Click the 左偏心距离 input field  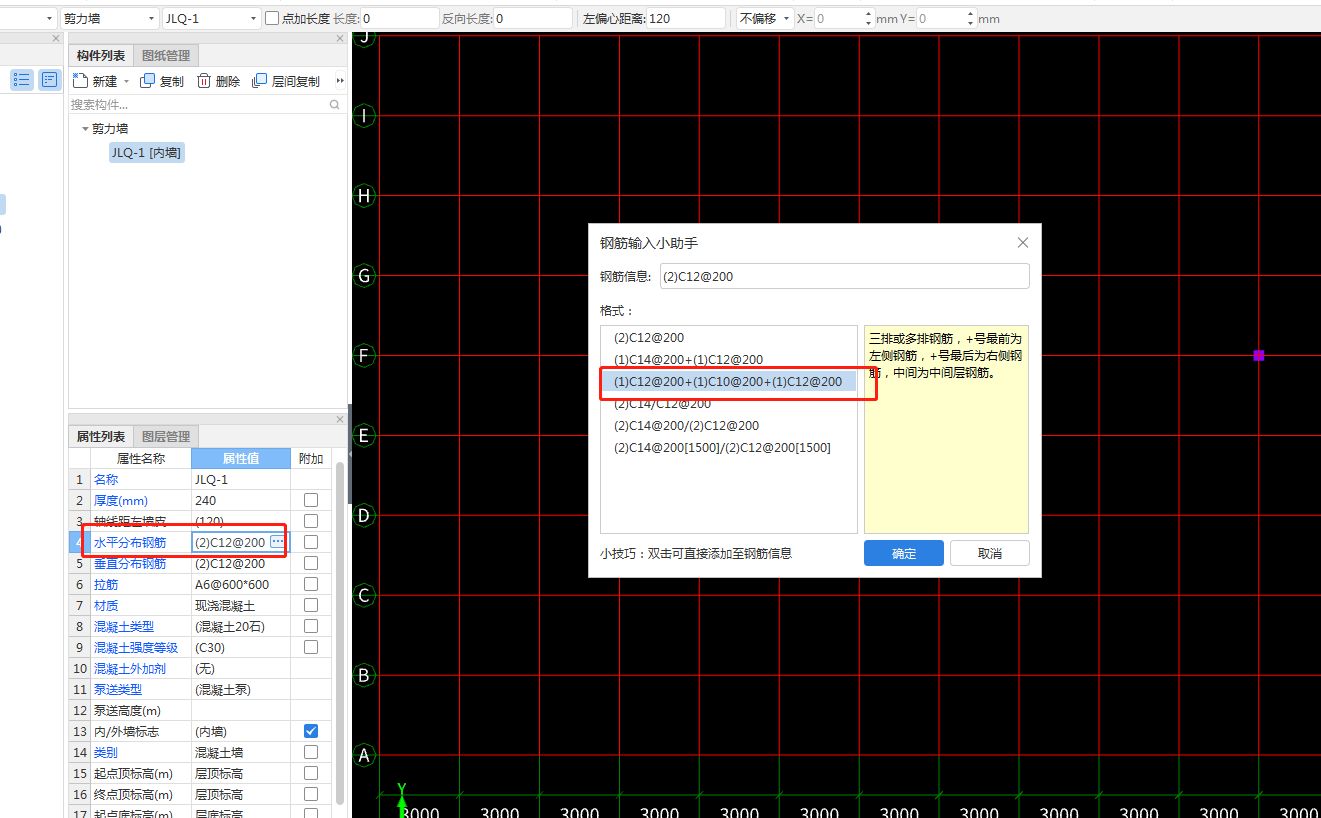coord(686,18)
